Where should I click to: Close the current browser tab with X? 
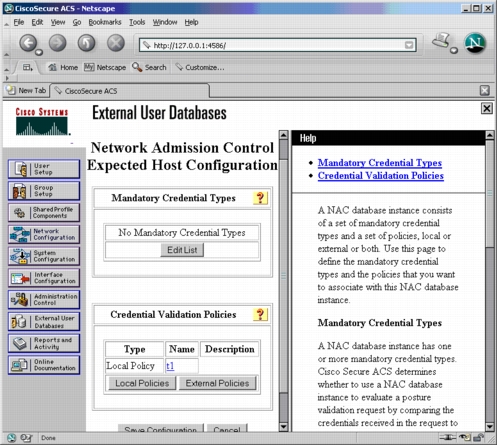[485, 91]
